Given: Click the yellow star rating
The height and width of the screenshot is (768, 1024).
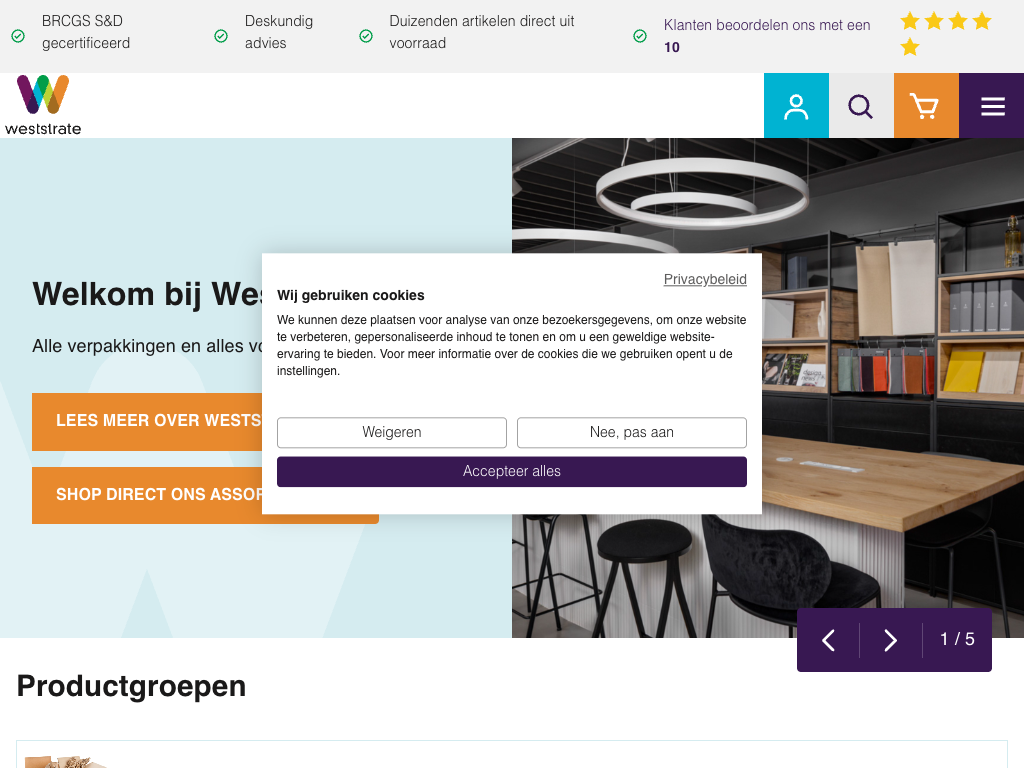Looking at the screenshot, I should tap(945, 33).
